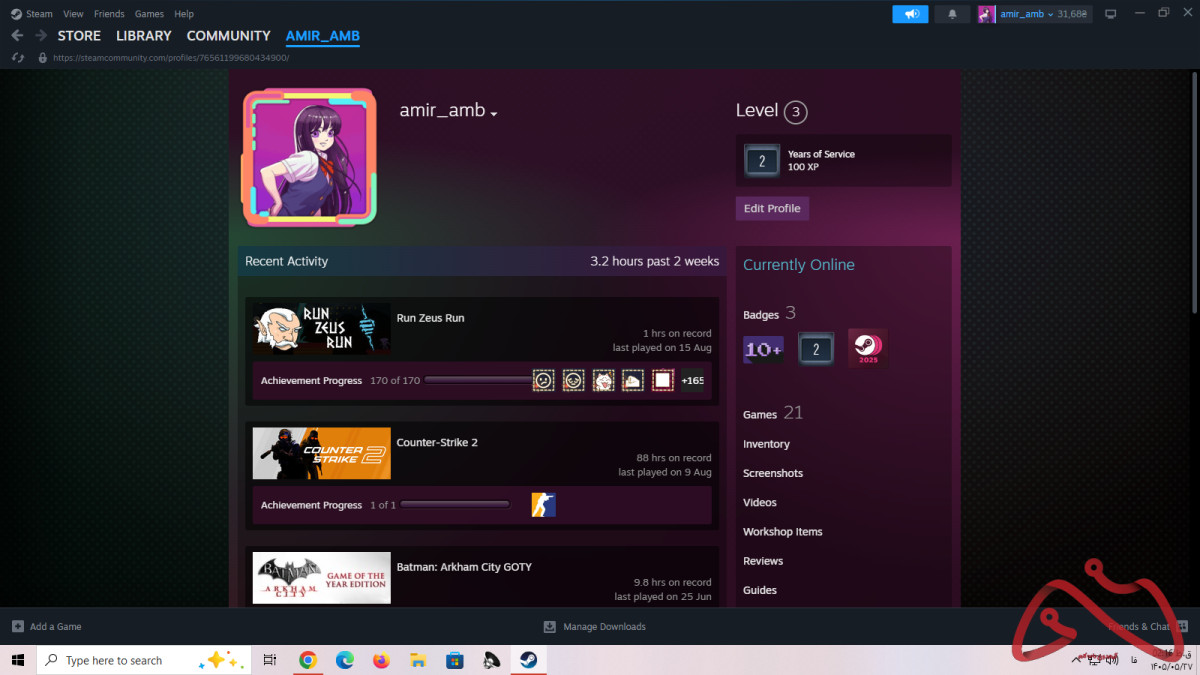
Task: Click the padlock icon beside the URL
Action: [x=42, y=57]
